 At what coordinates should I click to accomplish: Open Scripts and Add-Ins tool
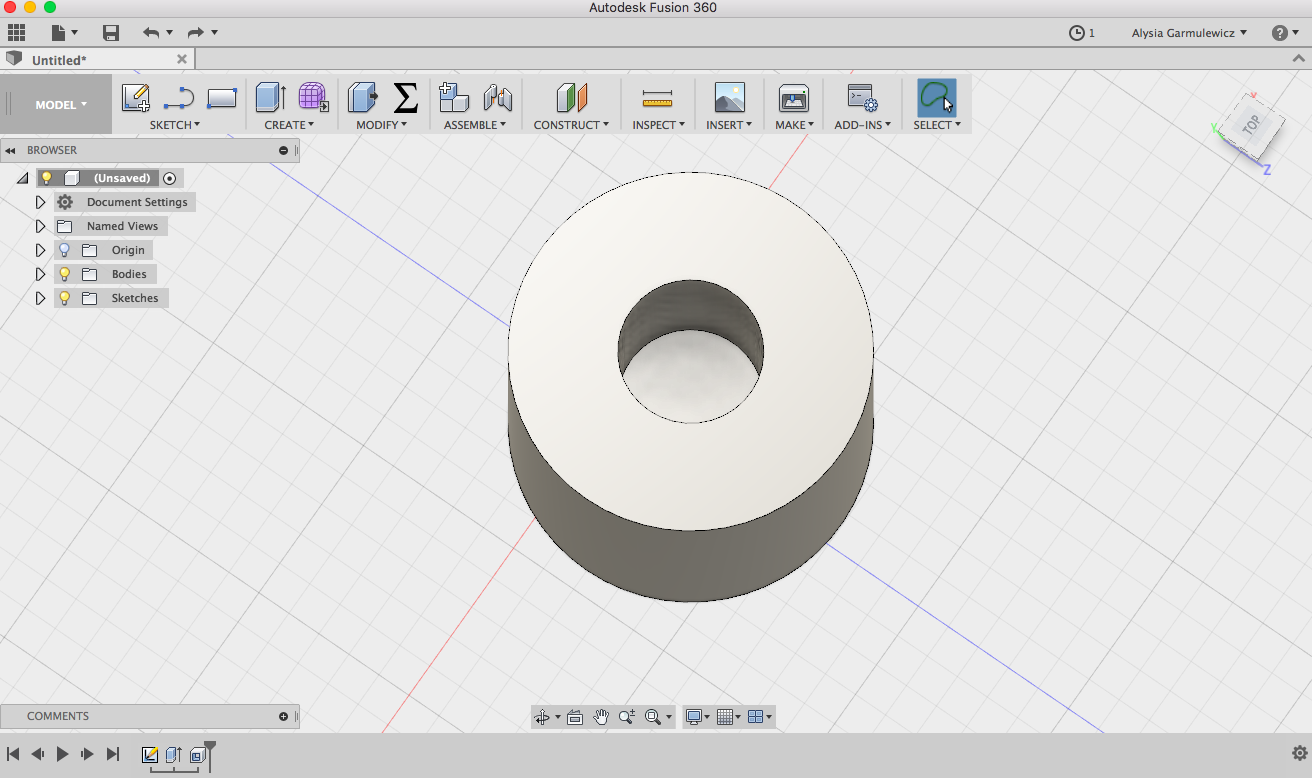pos(862,97)
